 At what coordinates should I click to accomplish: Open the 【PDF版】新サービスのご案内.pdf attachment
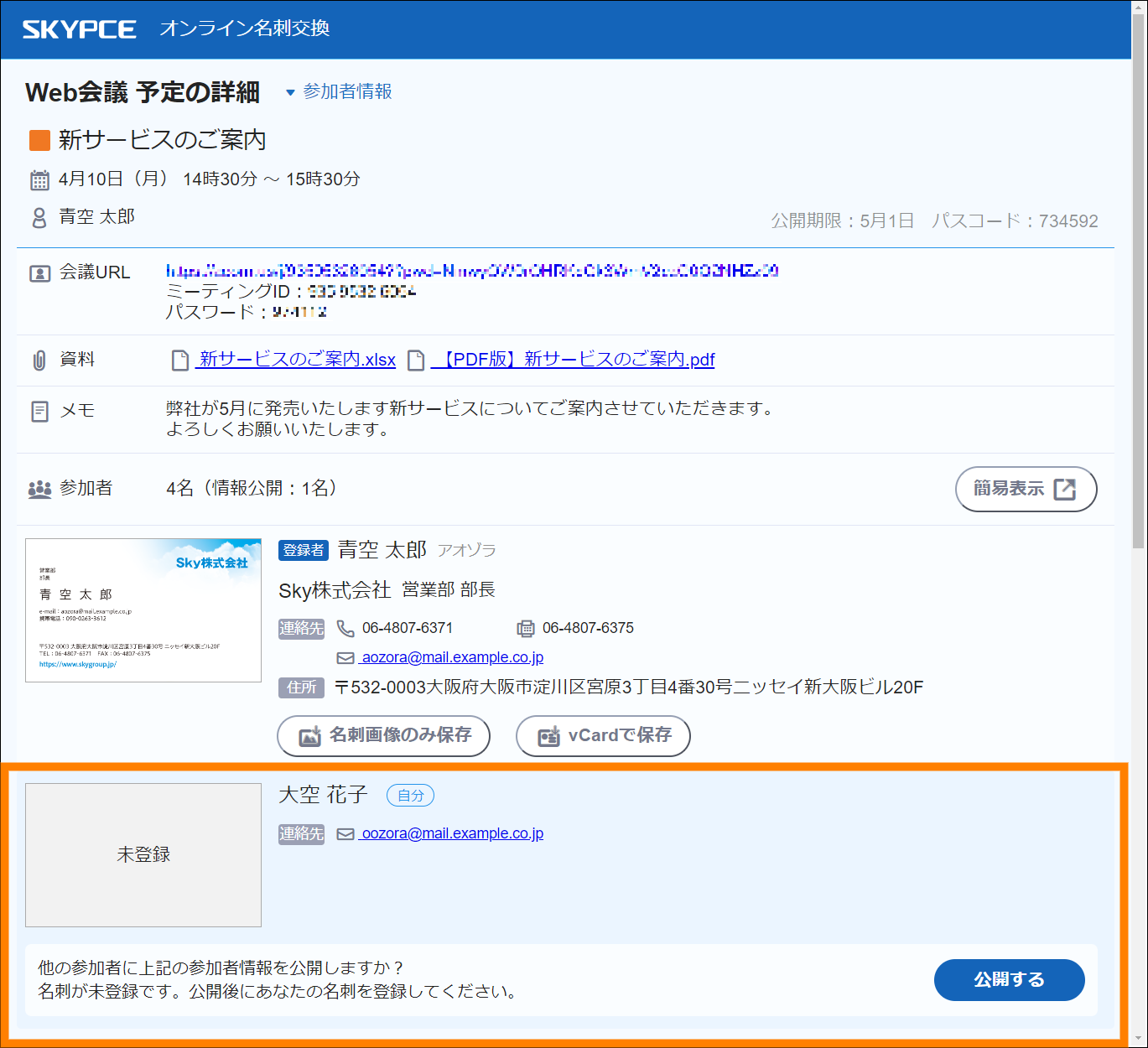click(574, 359)
